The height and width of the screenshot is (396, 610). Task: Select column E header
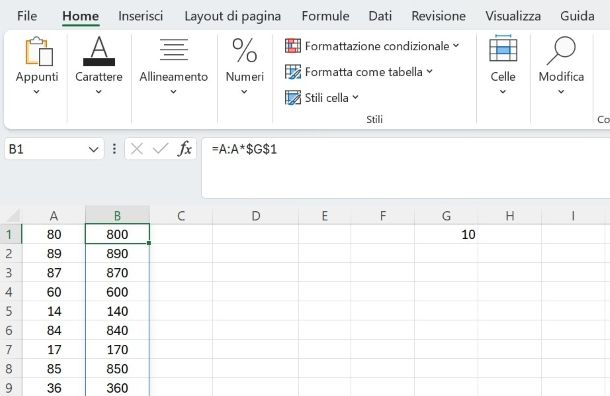coord(324,216)
